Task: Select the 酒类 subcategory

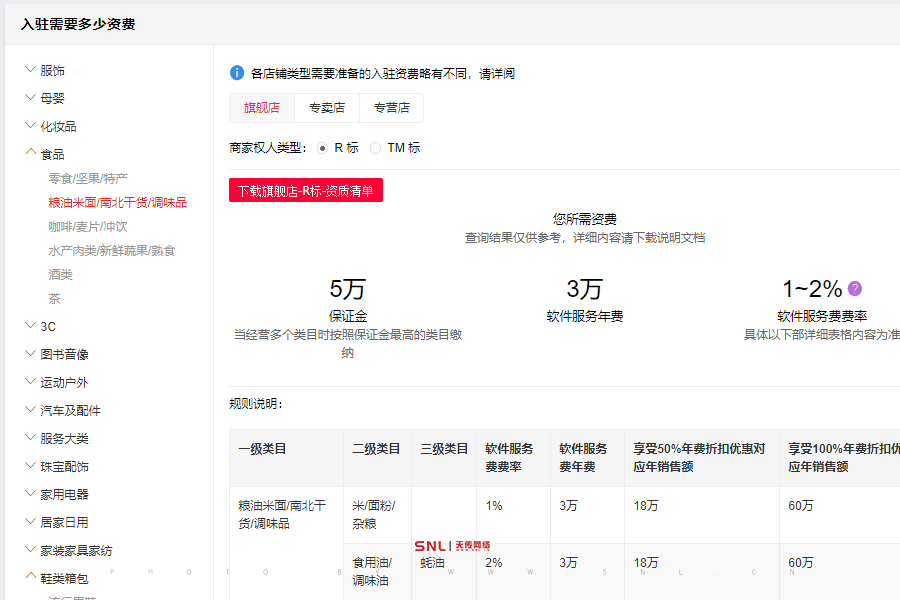Action: point(60,274)
